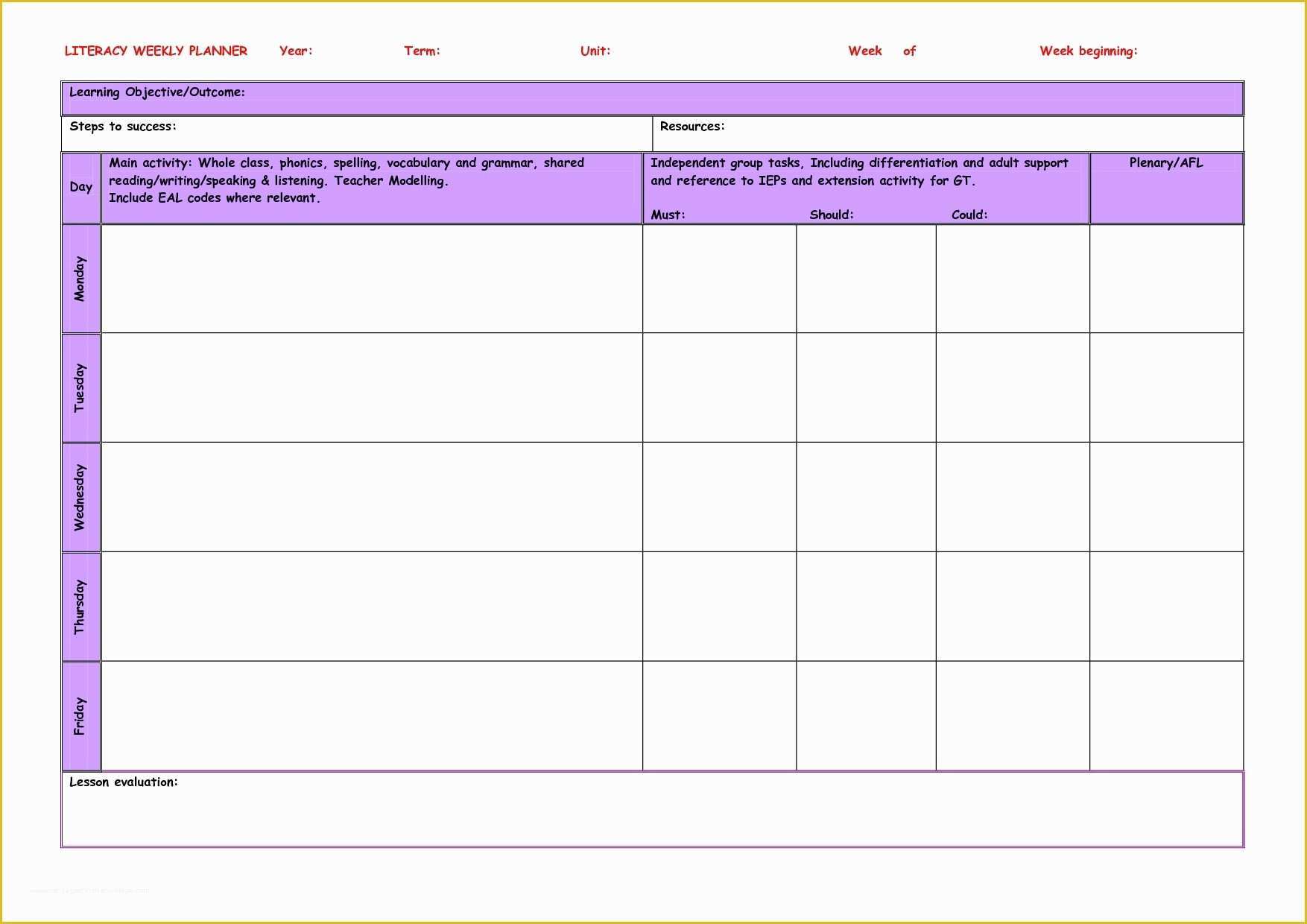Click the 'LITERACY WEEKLY PLANNER' title
Image resolution: width=1307 pixels, height=924 pixels.
coord(156,51)
